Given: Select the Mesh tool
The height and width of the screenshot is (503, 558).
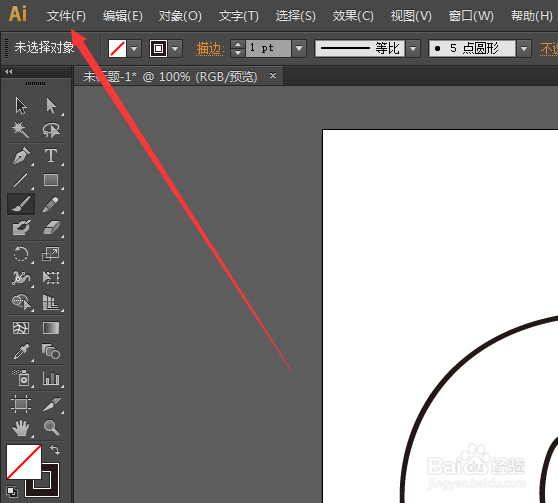Looking at the screenshot, I should coord(21,328).
